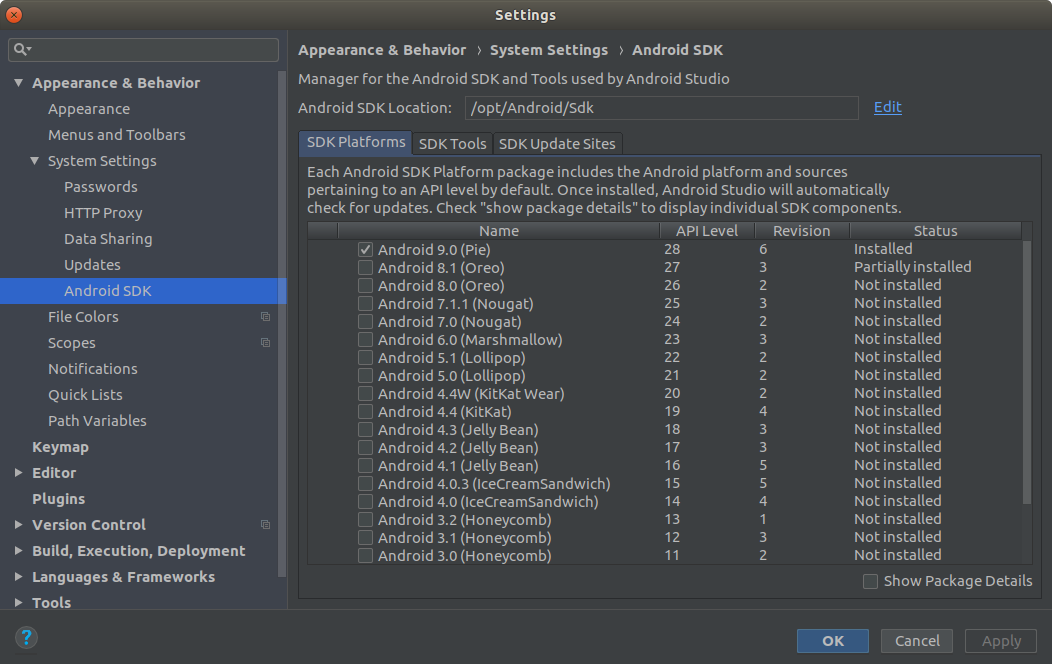Screen dimensions: 1052x664
Task: Open HTTP Proxy settings
Action: (103, 213)
